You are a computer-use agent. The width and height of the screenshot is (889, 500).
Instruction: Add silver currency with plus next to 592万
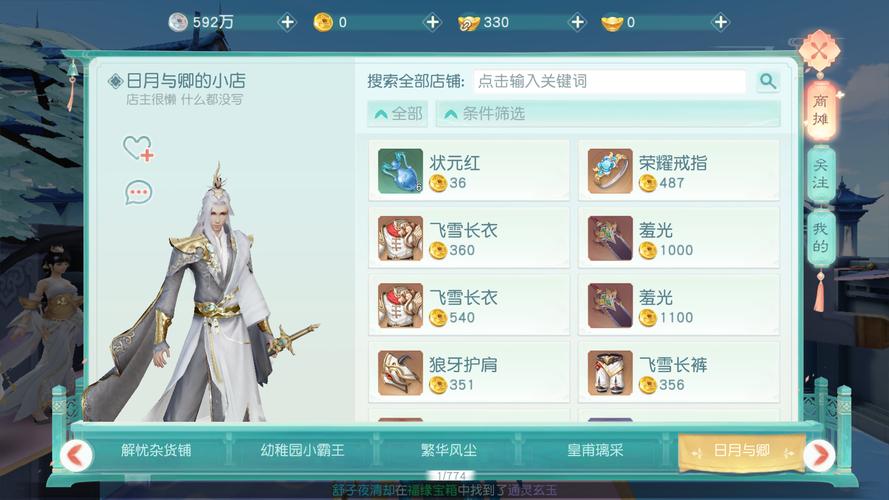click(x=287, y=22)
